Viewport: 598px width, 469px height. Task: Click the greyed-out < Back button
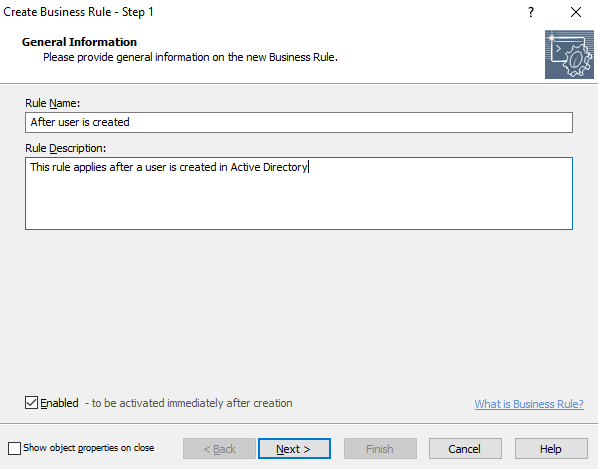click(x=219, y=449)
